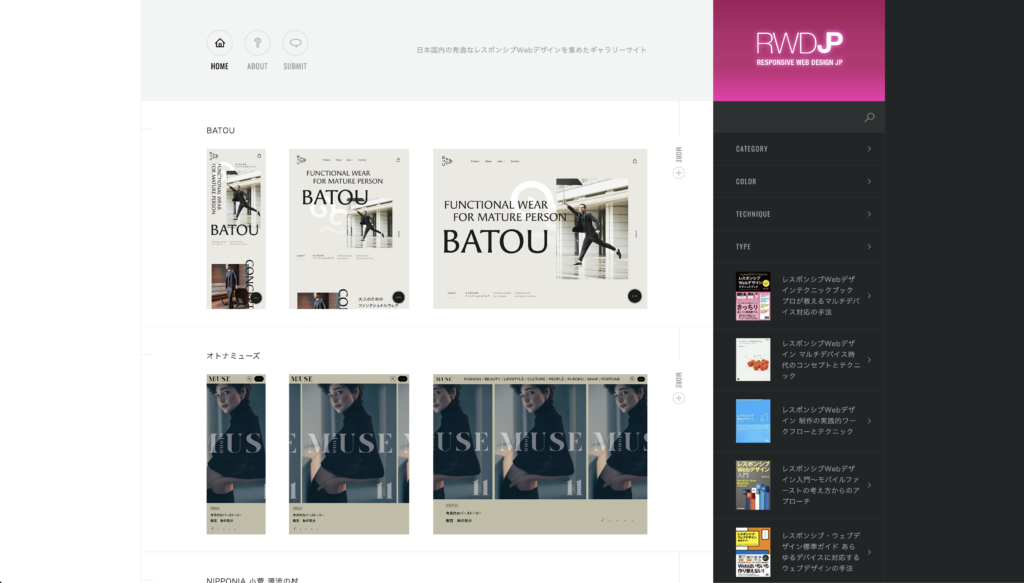This screenshot has height=583, width=1024.
Task: View the BATOU desktop layout thumbnail
Action: tap(540, 229)
